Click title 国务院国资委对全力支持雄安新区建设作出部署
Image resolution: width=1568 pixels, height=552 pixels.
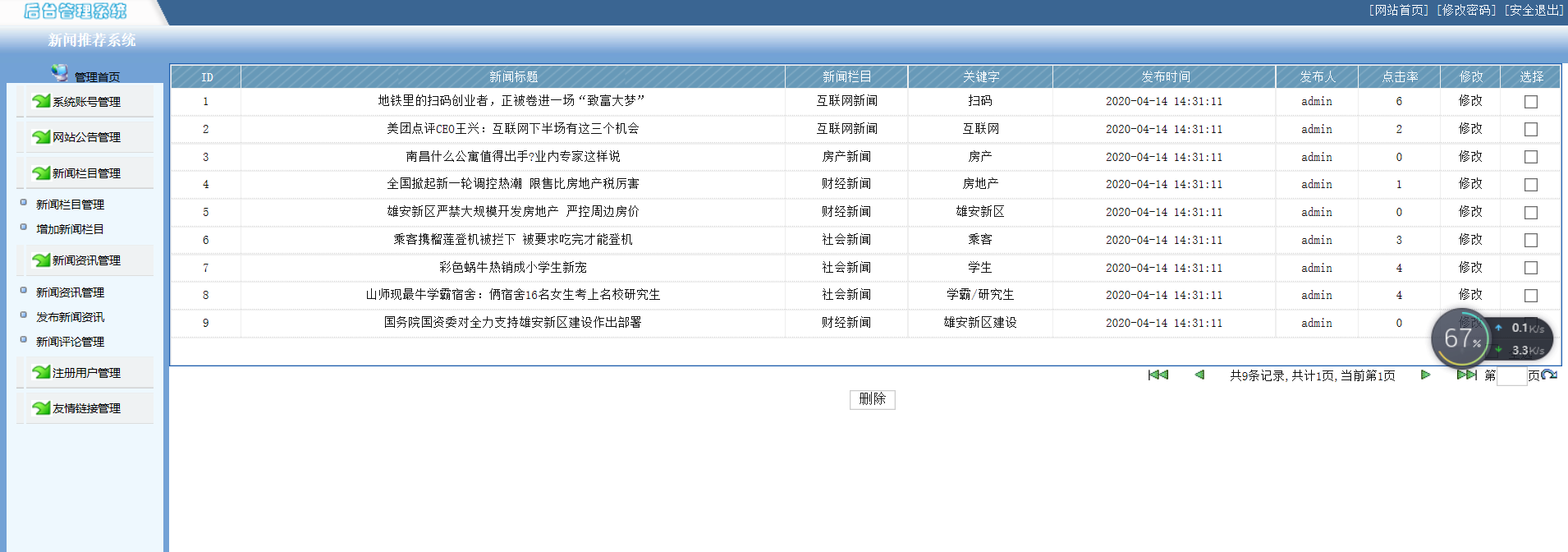(513, 323)
